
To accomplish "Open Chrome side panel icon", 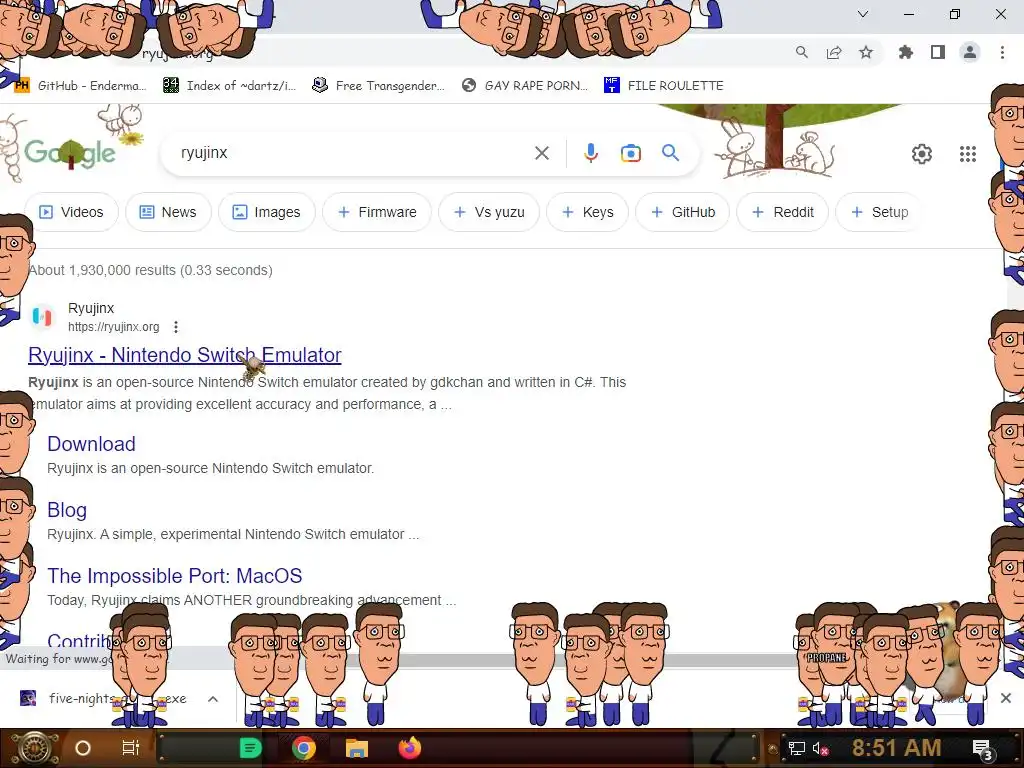I will pyautogui.click(x=938, y=52).
